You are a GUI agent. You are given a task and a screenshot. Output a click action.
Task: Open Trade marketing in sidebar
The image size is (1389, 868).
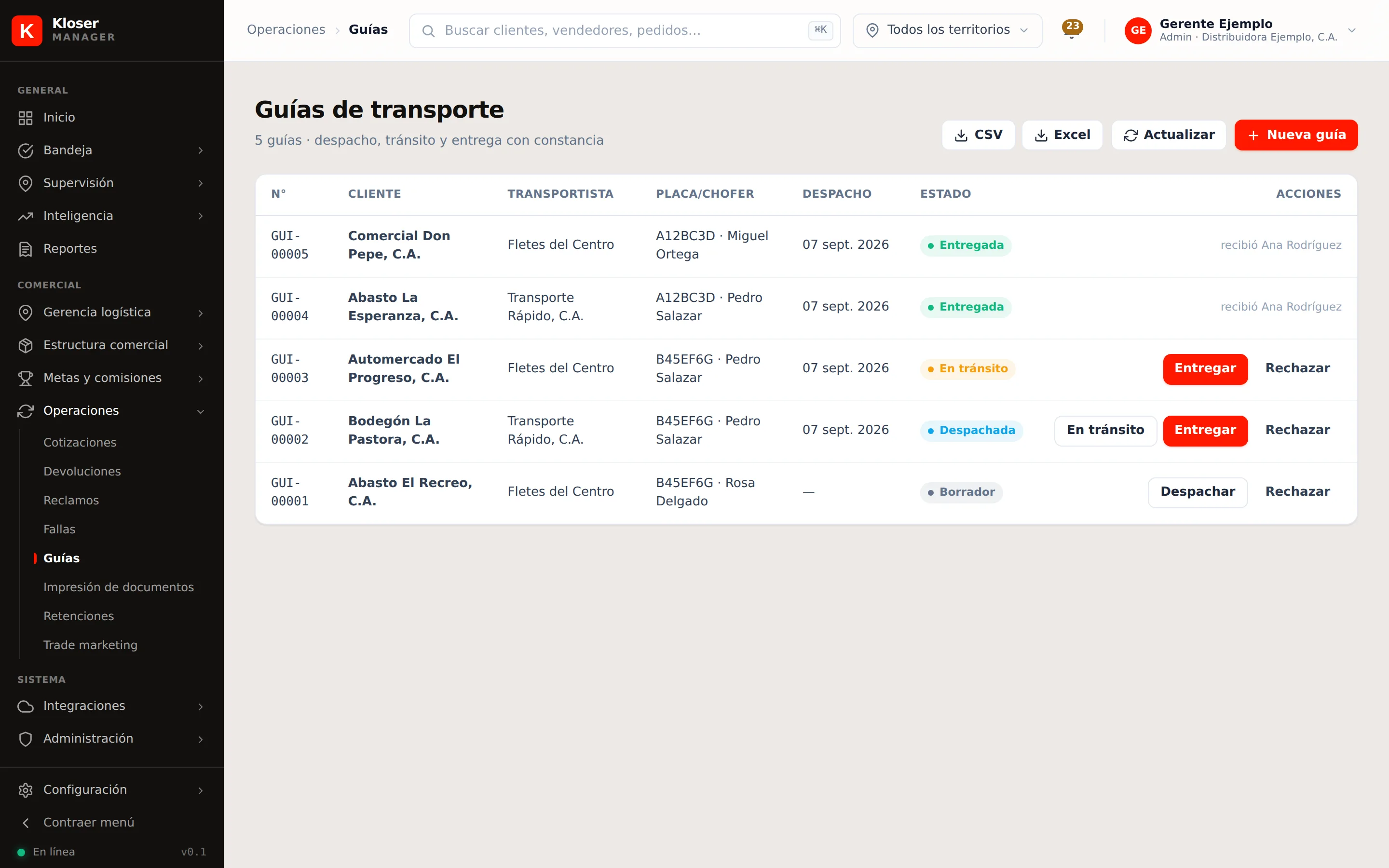(x=91, y=645)
